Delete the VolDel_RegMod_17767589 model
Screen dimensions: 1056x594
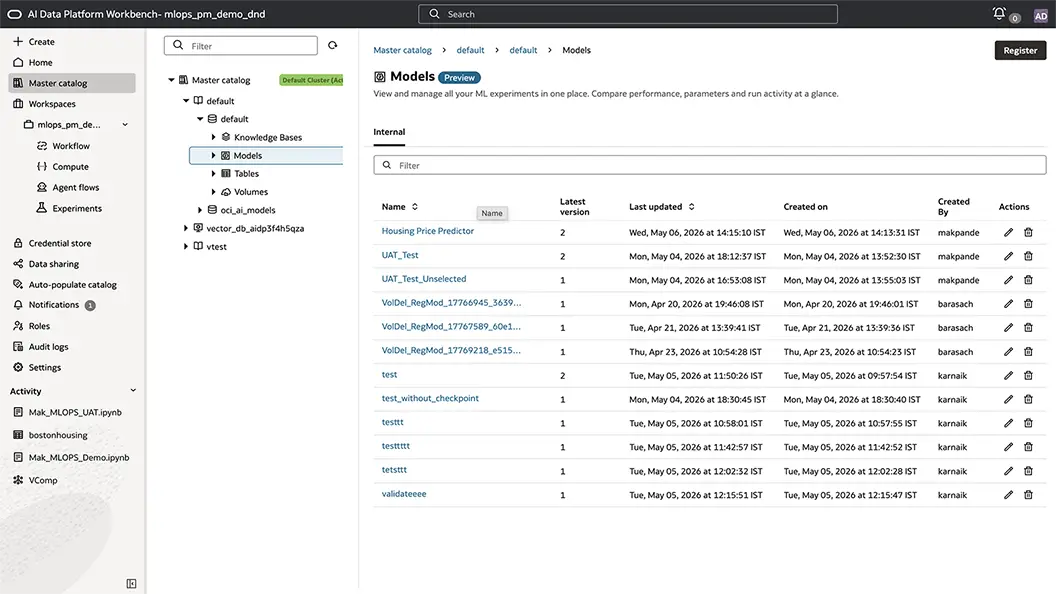[1028, 327]
